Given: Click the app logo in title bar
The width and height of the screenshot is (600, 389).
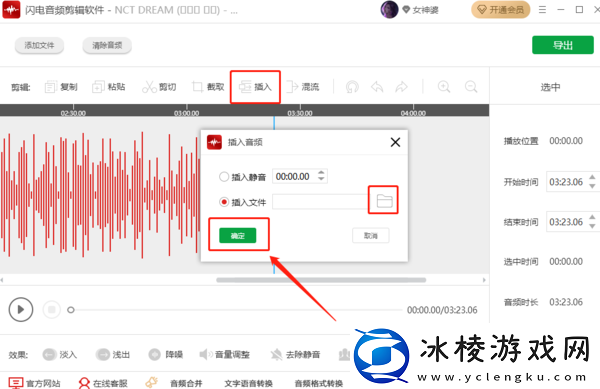Looking at the screenshot, I should click(x=11, y=10).
